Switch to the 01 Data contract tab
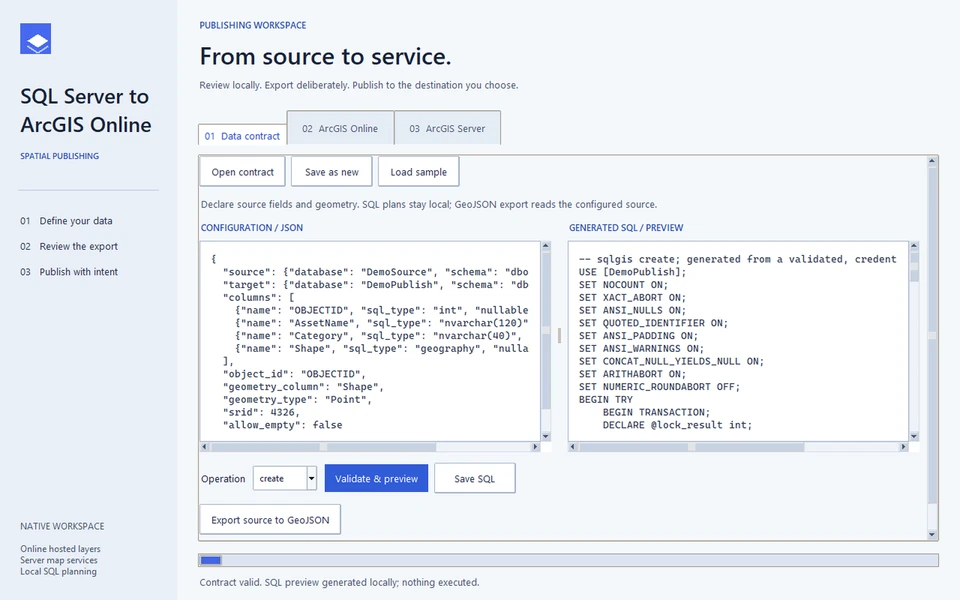 [x=242, y=135]
